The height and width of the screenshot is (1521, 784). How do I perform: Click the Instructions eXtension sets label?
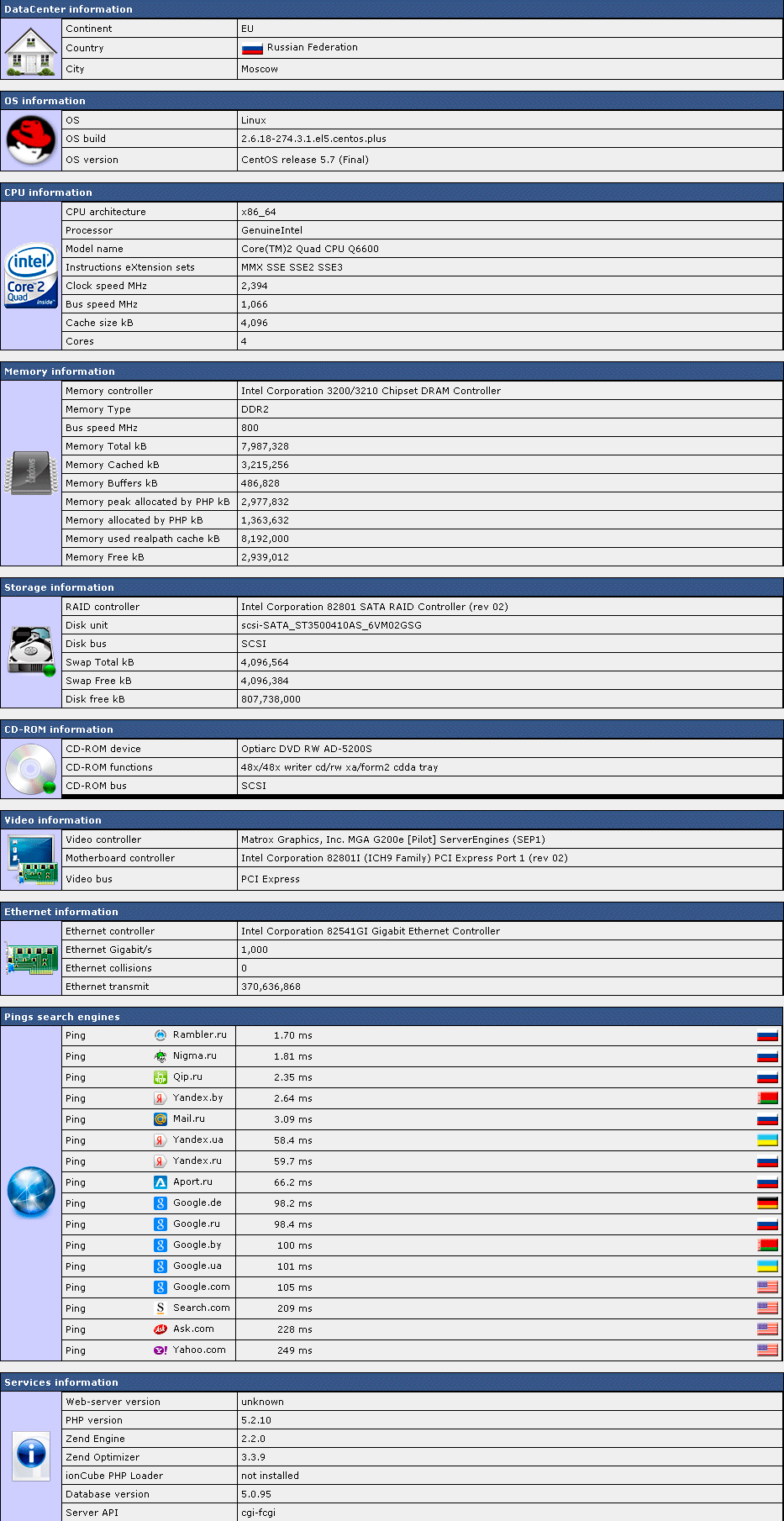tap(130, 268)
